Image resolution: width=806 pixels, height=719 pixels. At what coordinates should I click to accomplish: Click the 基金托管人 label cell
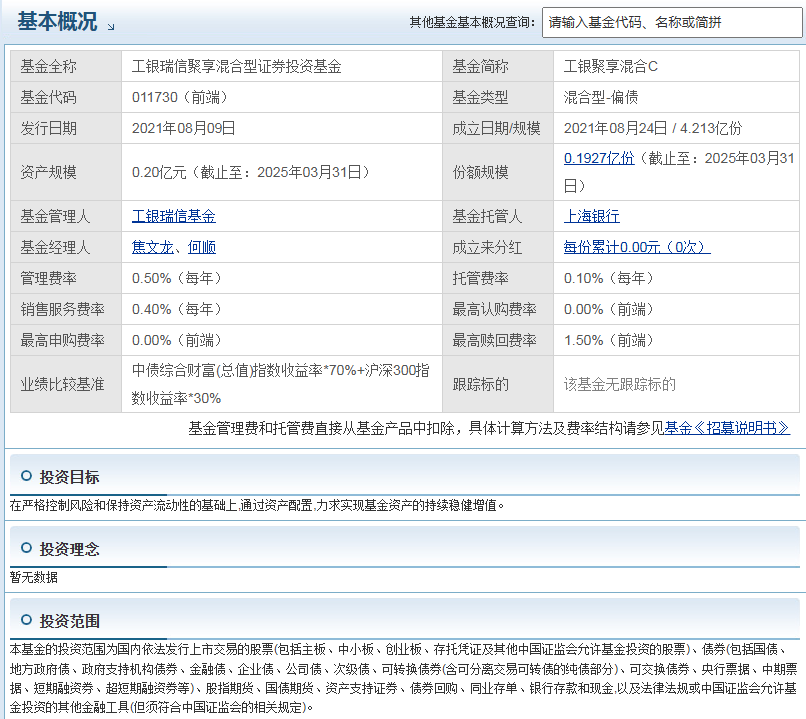(x=498, y=216)
